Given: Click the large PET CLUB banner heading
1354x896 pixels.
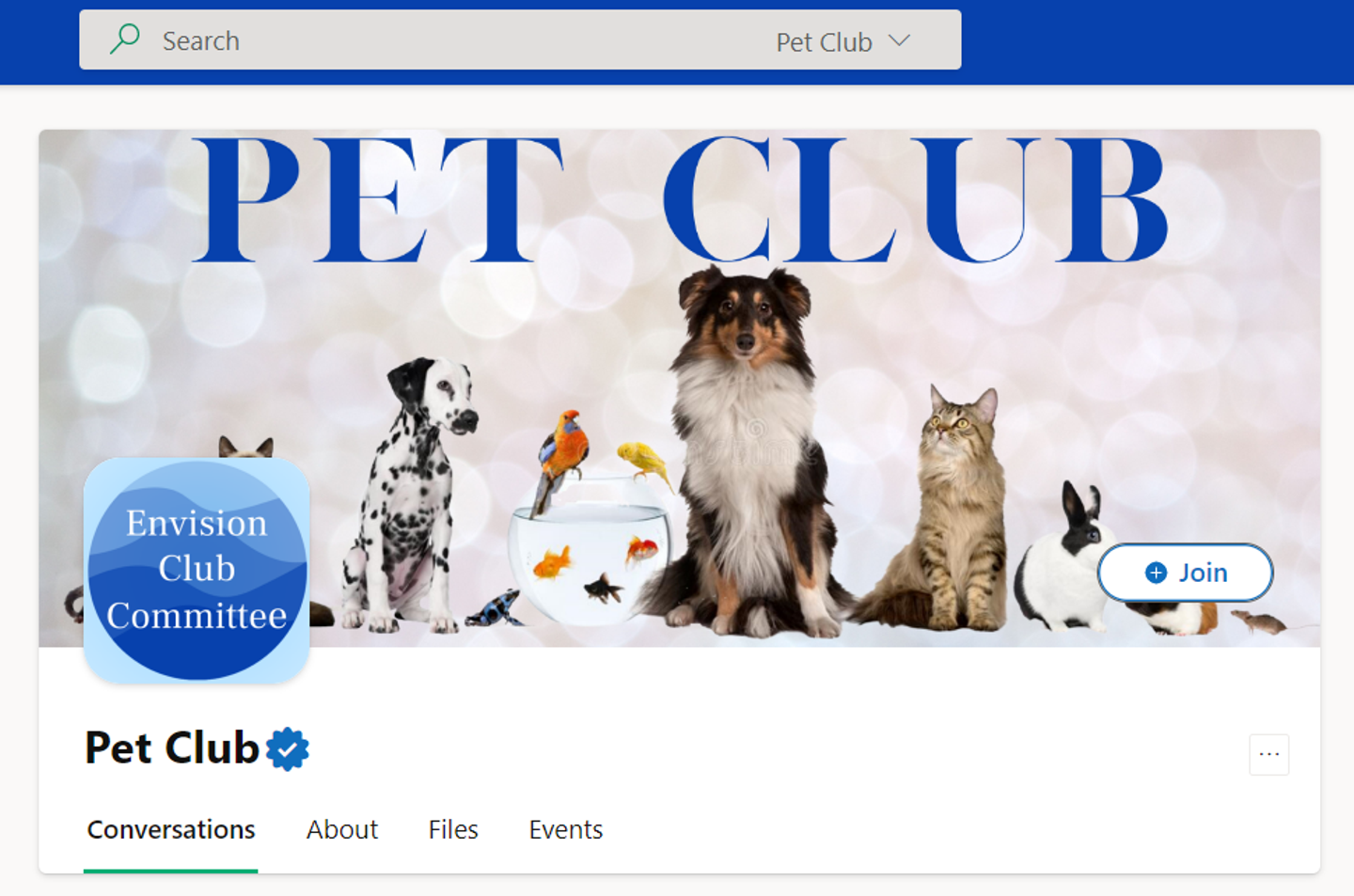Looking at the screenshot, I should click(x=681, y=200).
